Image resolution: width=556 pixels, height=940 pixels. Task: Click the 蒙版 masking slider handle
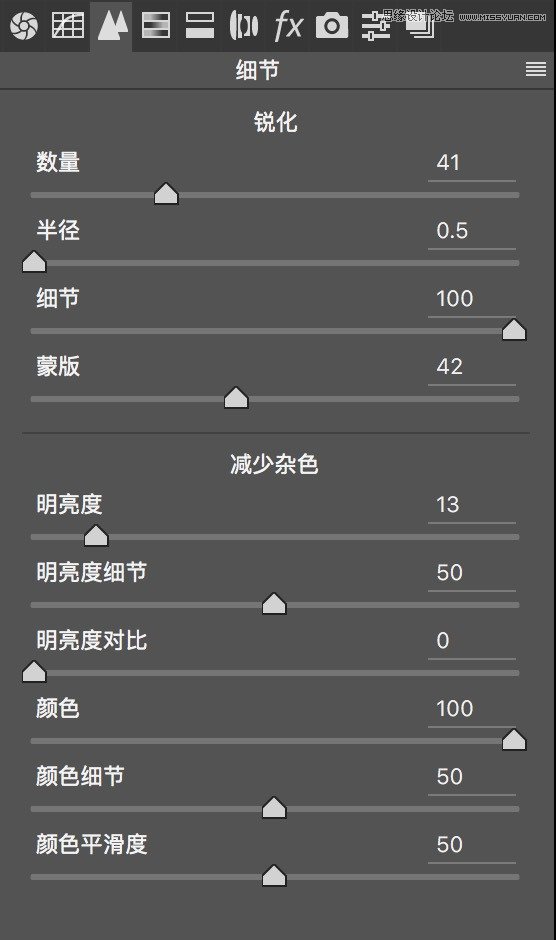point(236,397)
